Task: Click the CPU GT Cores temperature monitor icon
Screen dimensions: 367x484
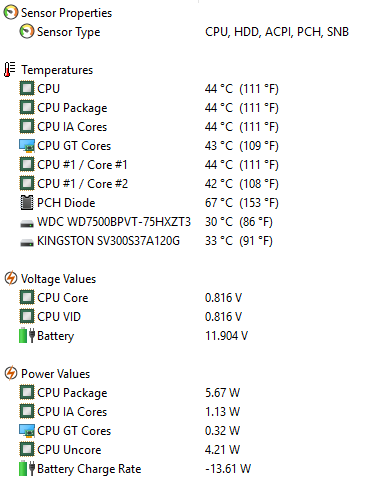Action: coord(27,146)
